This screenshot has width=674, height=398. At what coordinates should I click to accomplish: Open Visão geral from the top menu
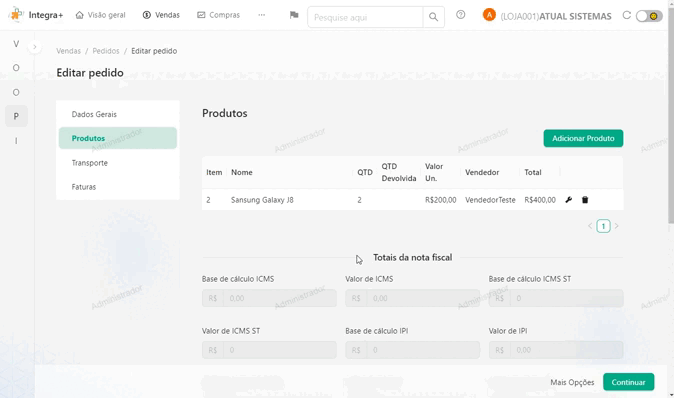[x=101, y=15]
